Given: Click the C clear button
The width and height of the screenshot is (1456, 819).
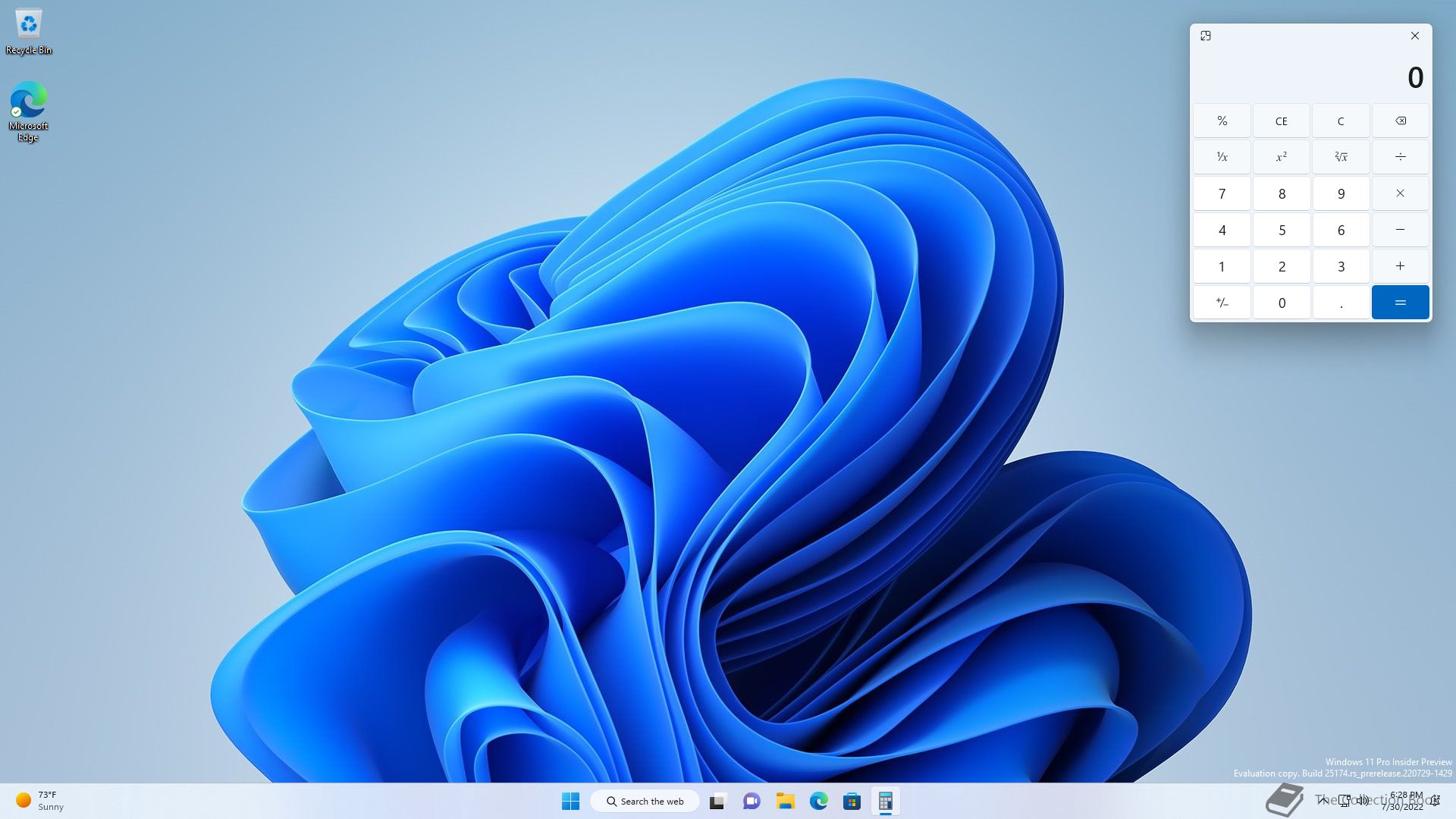Looking at the screenshot, I should tap(1341, 121).
